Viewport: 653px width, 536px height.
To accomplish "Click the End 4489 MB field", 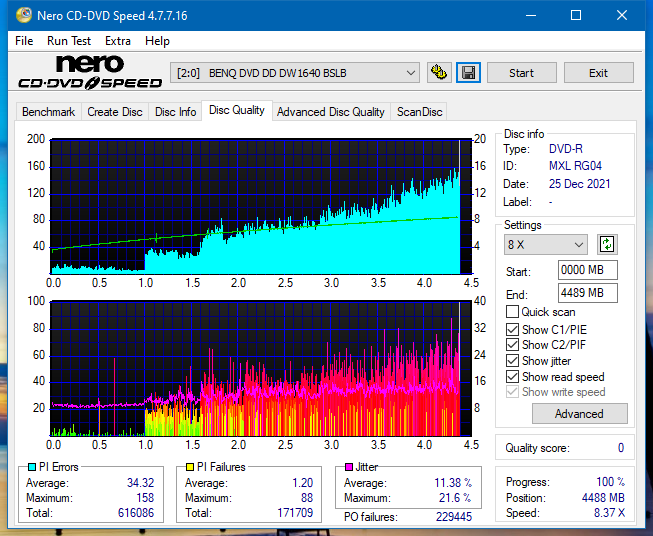I will pyautogui.click(x=587, y=293).
